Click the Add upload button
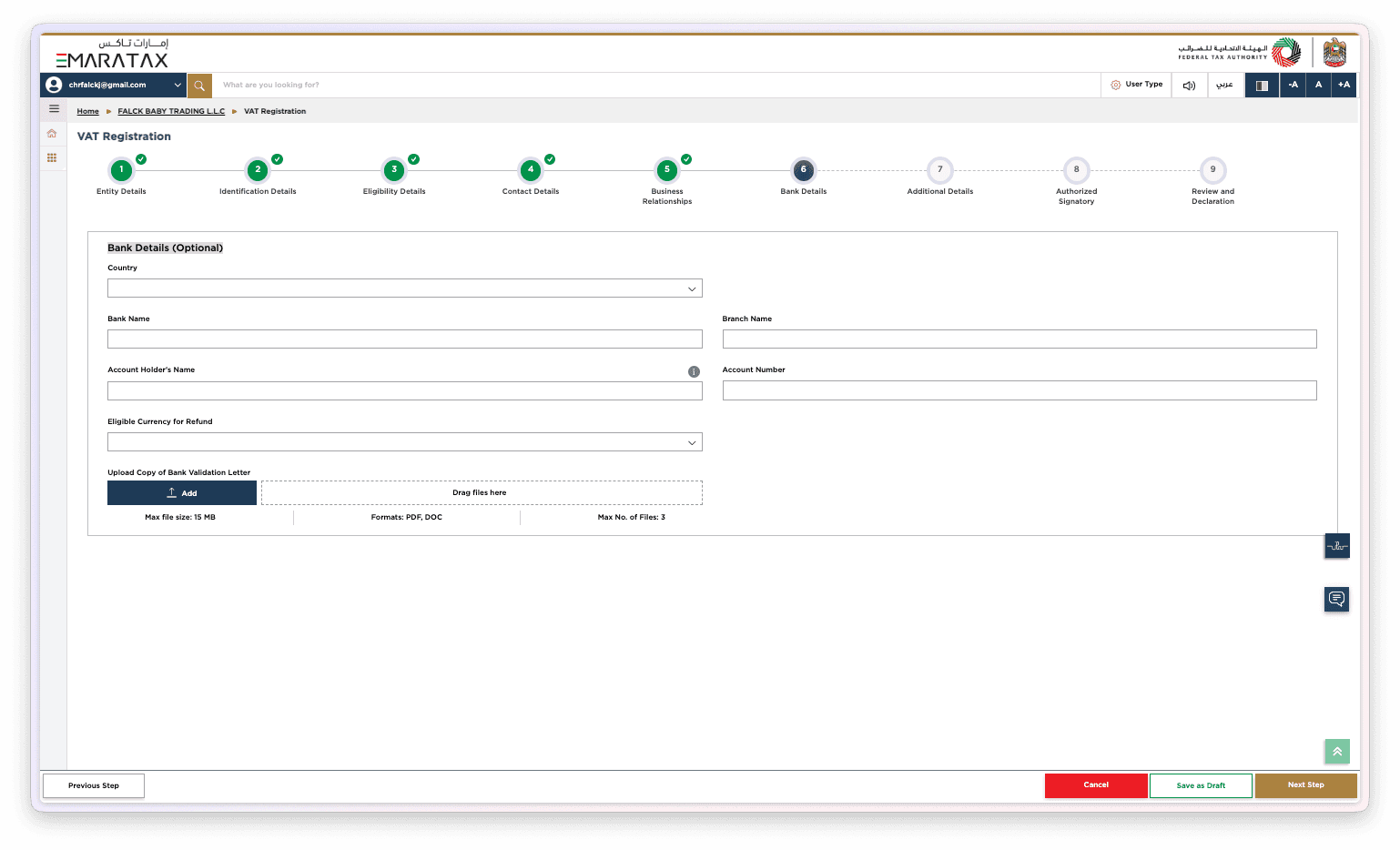Screen dimensions: 1400x850 (x=182, y=493)
